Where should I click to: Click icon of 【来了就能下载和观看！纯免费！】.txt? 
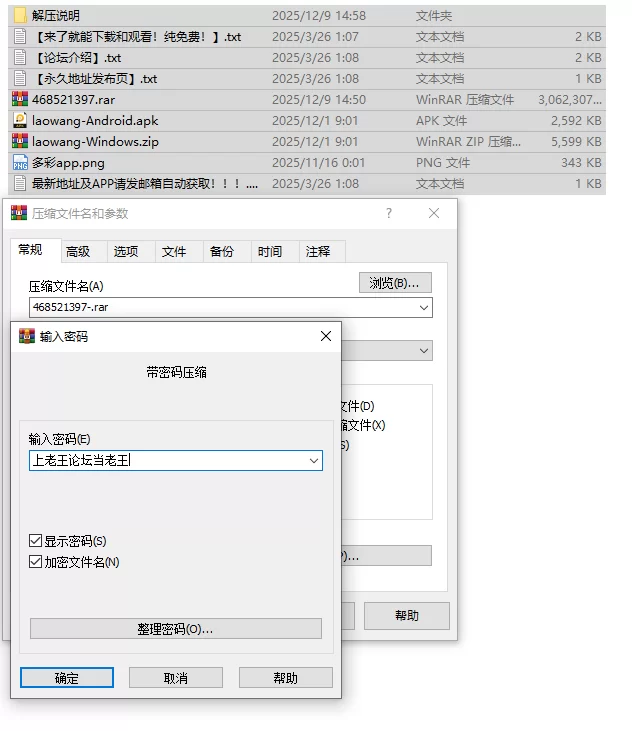(x=20, y=36)
